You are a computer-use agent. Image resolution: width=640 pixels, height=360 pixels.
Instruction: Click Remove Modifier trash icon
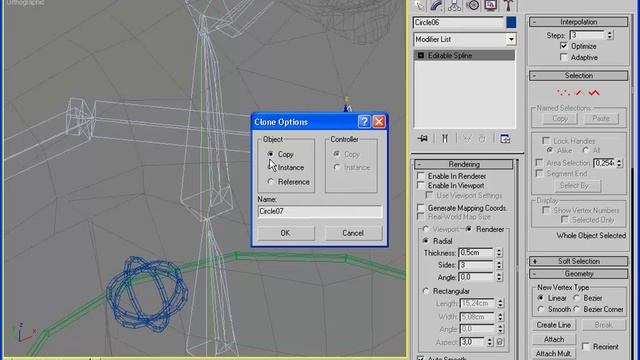(482, 139)
